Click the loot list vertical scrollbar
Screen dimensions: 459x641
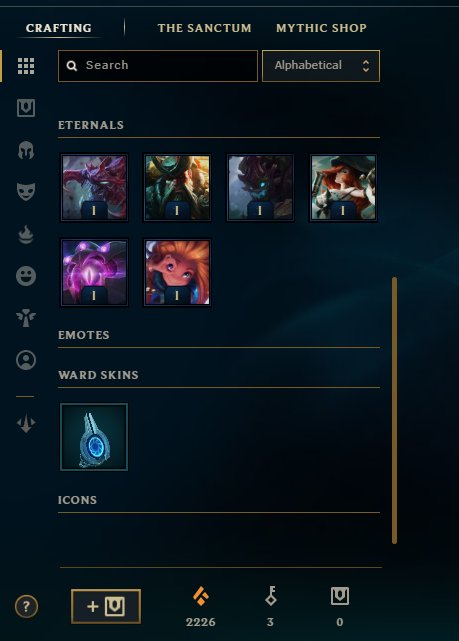pos(394,410)
